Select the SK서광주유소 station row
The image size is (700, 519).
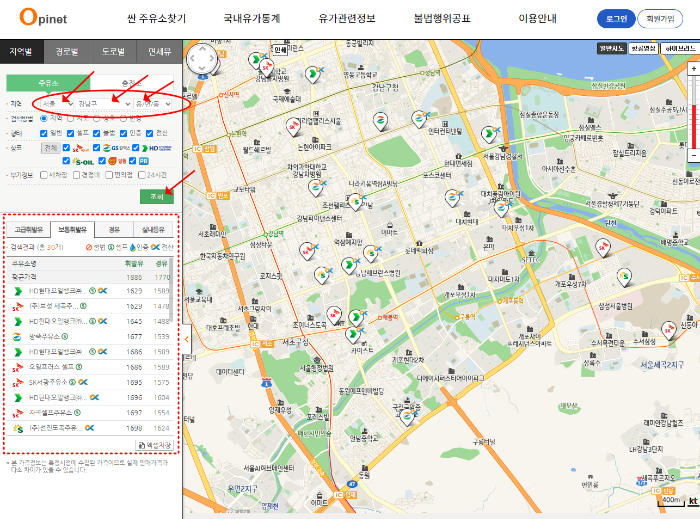coord(91,382)
